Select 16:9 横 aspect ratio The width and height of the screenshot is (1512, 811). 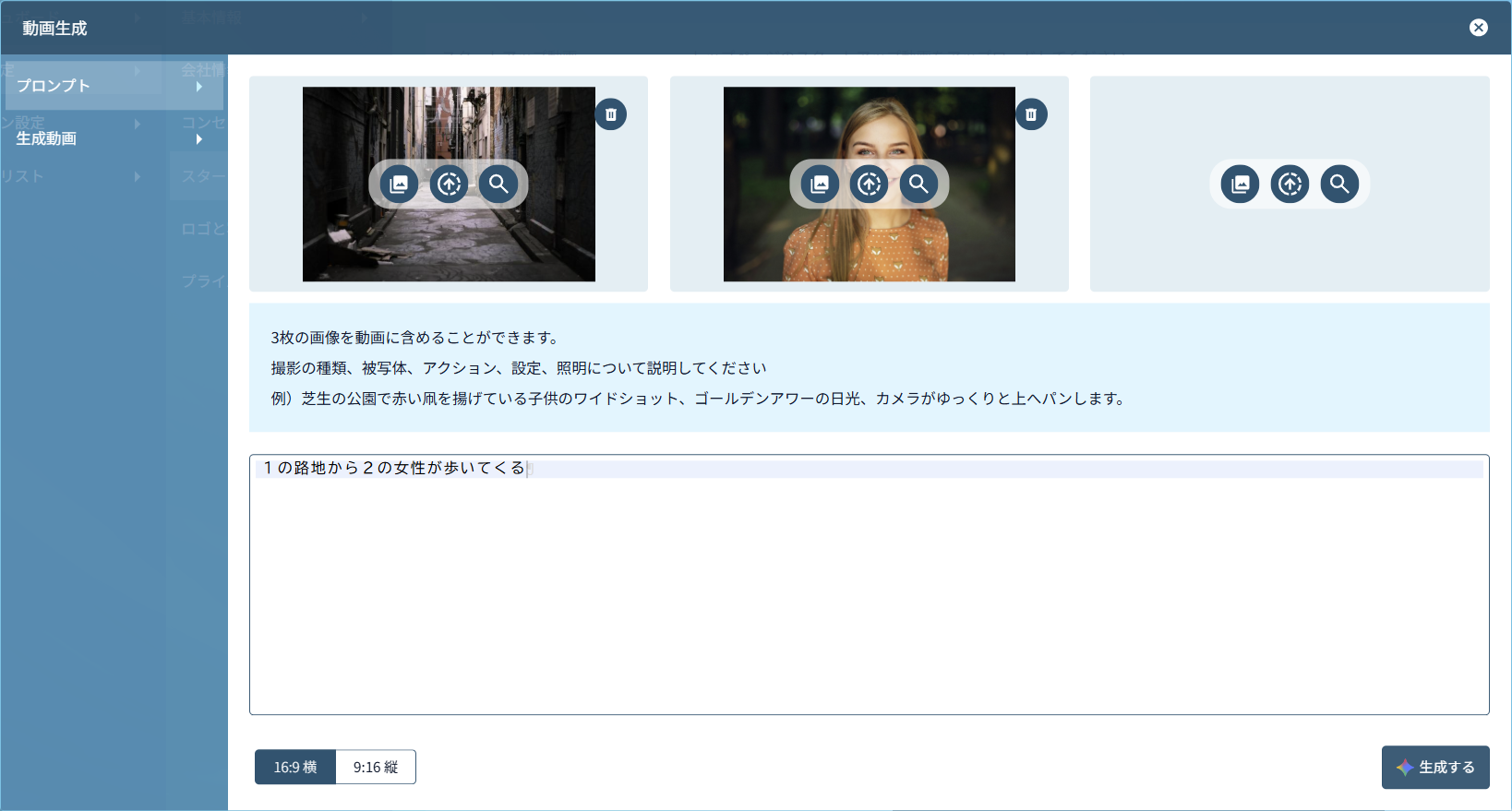coord(295,767)
